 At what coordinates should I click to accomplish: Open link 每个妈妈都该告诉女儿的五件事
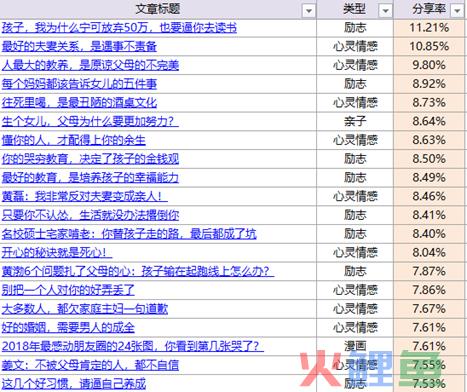point(79,84)
